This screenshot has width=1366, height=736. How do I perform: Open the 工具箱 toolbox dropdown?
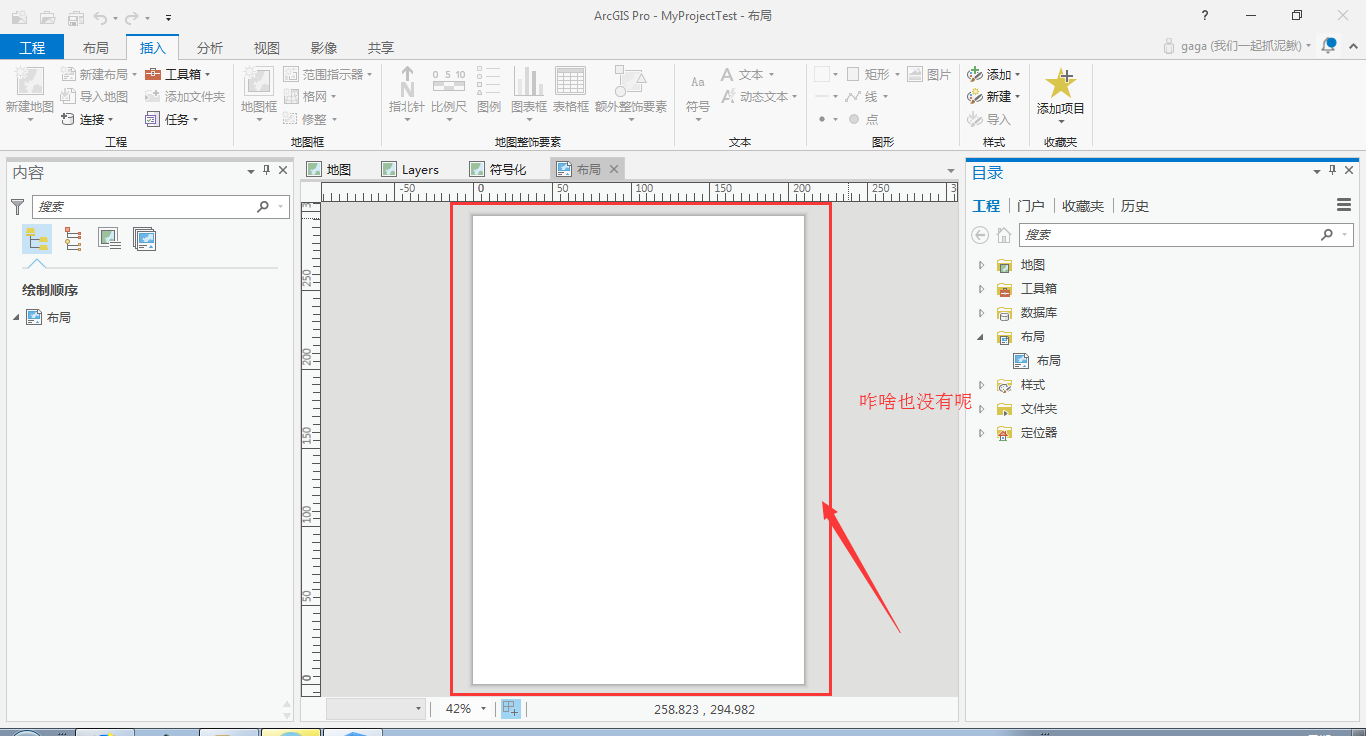178,75
